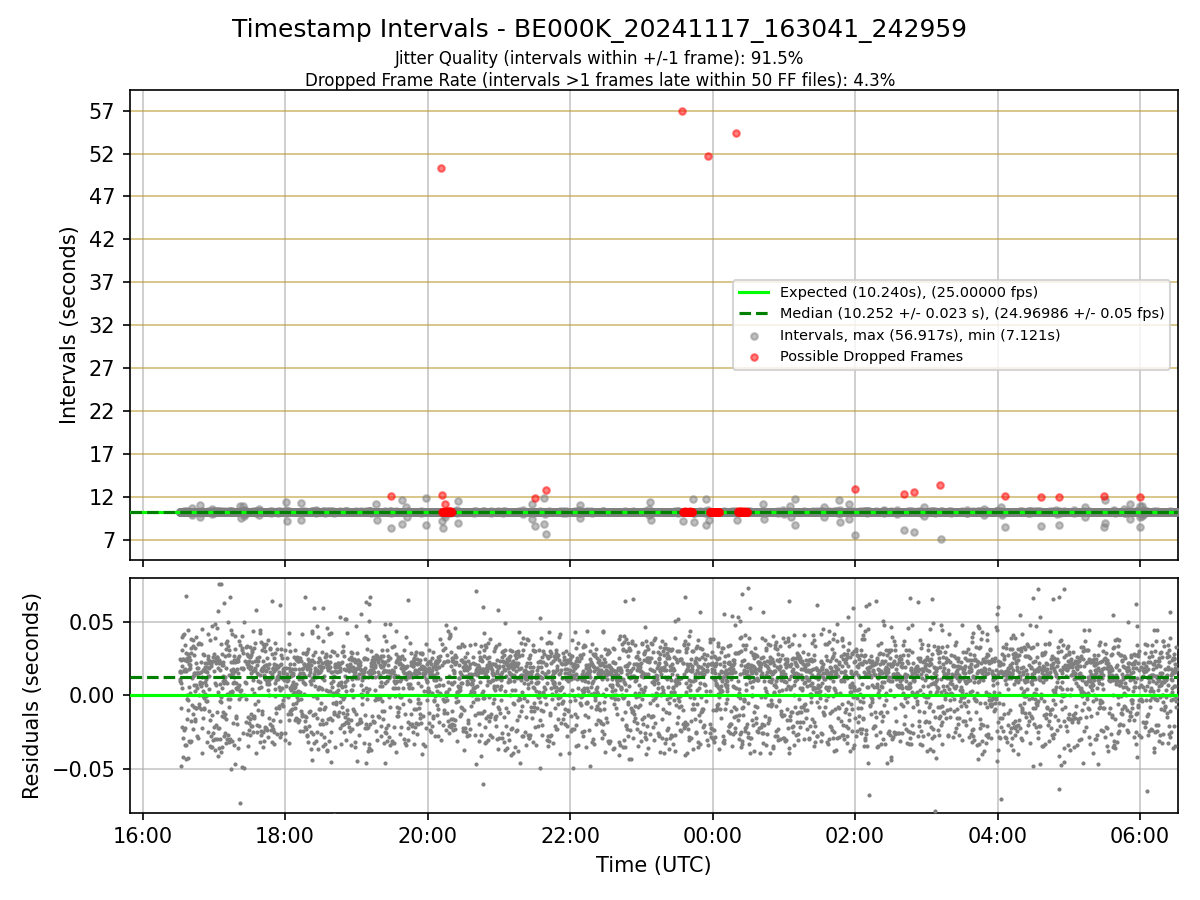Click the red point near 52 seconds just before 00:00
The image size is (1200, 900).
tap(708, 156)
